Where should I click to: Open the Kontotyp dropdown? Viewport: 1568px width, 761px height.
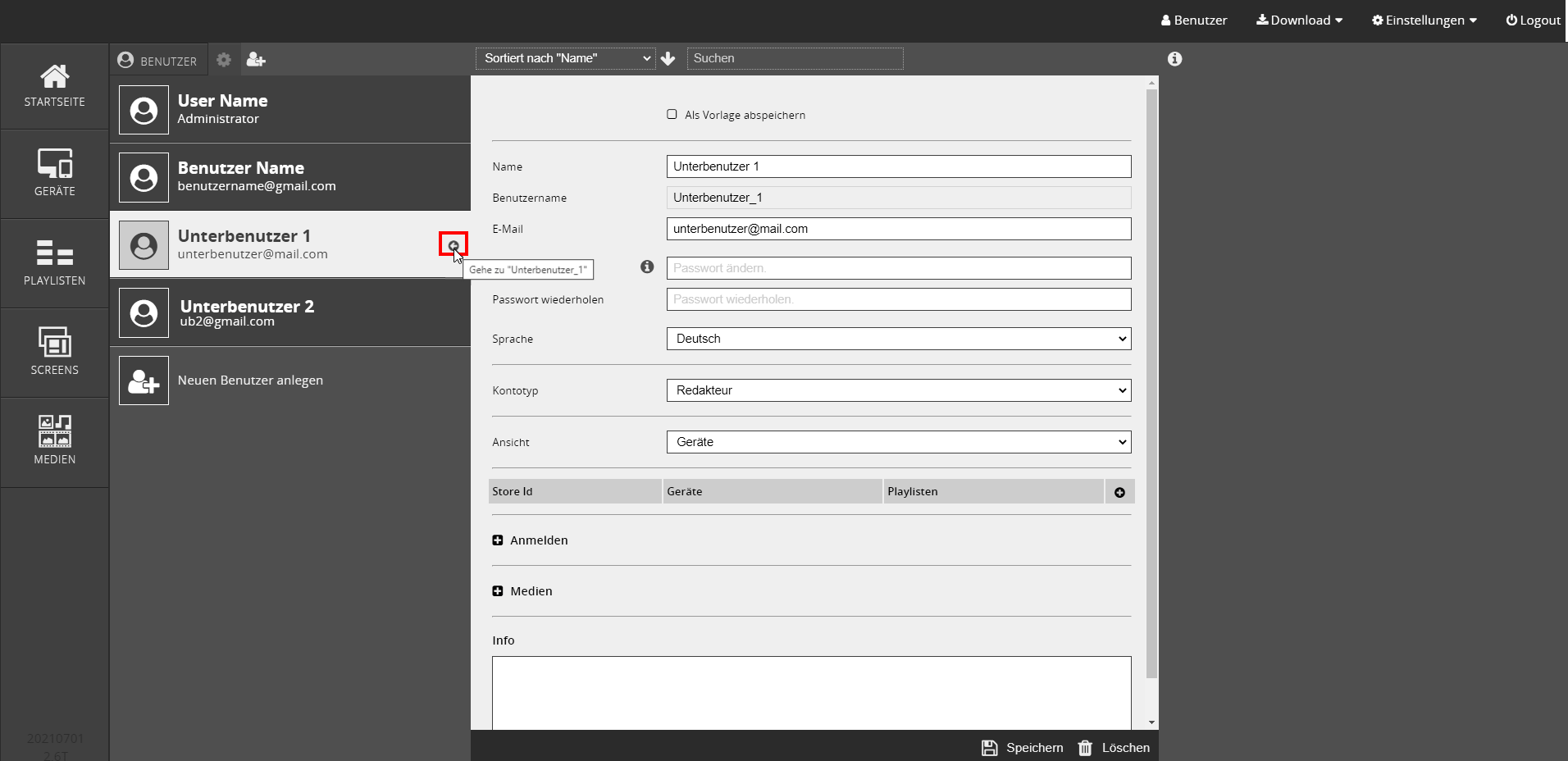[898, 390]
